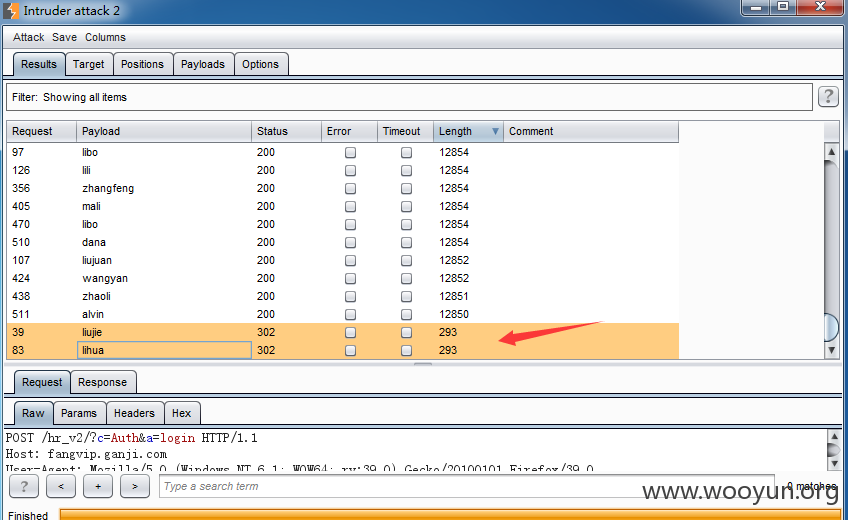Maximize the Intruder attack window
The width and height of the screenshot is (848, 520).
[x=783, y=8]
